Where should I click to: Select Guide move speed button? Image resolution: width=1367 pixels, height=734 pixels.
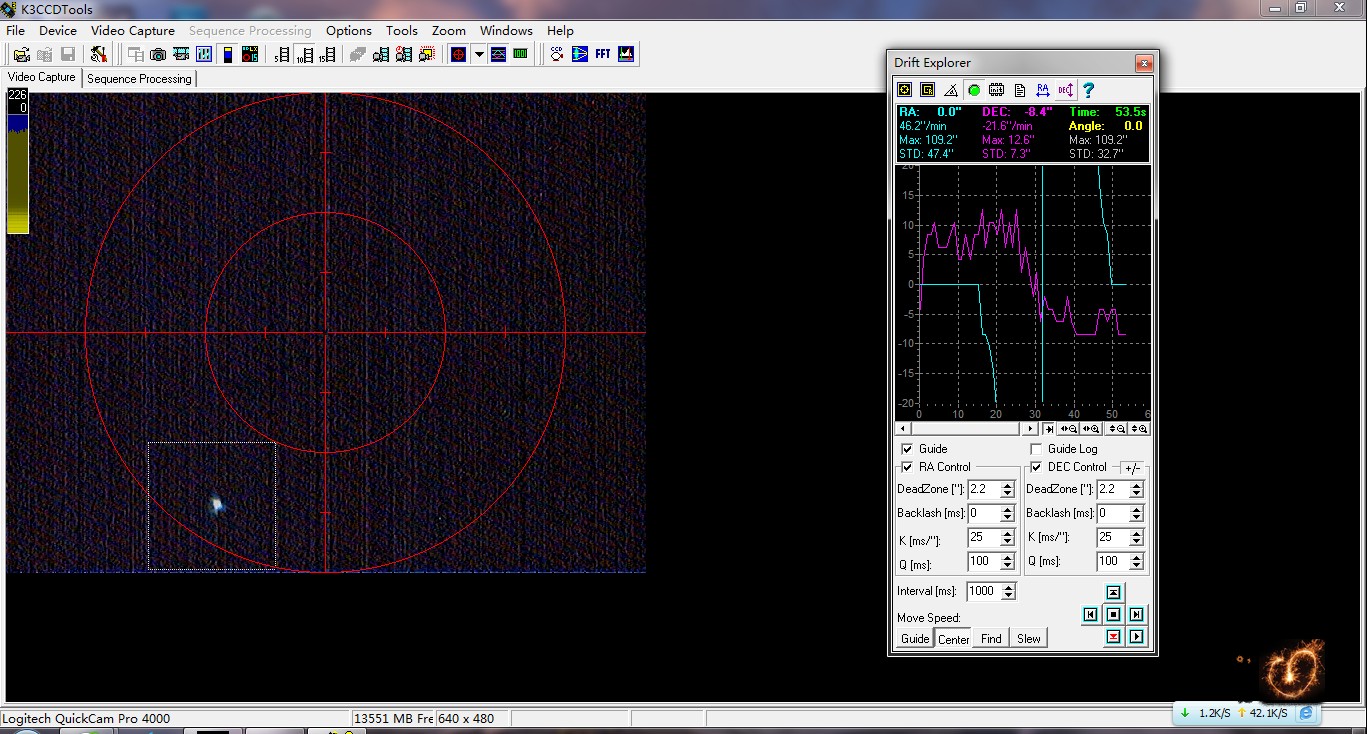click(914, 638)
